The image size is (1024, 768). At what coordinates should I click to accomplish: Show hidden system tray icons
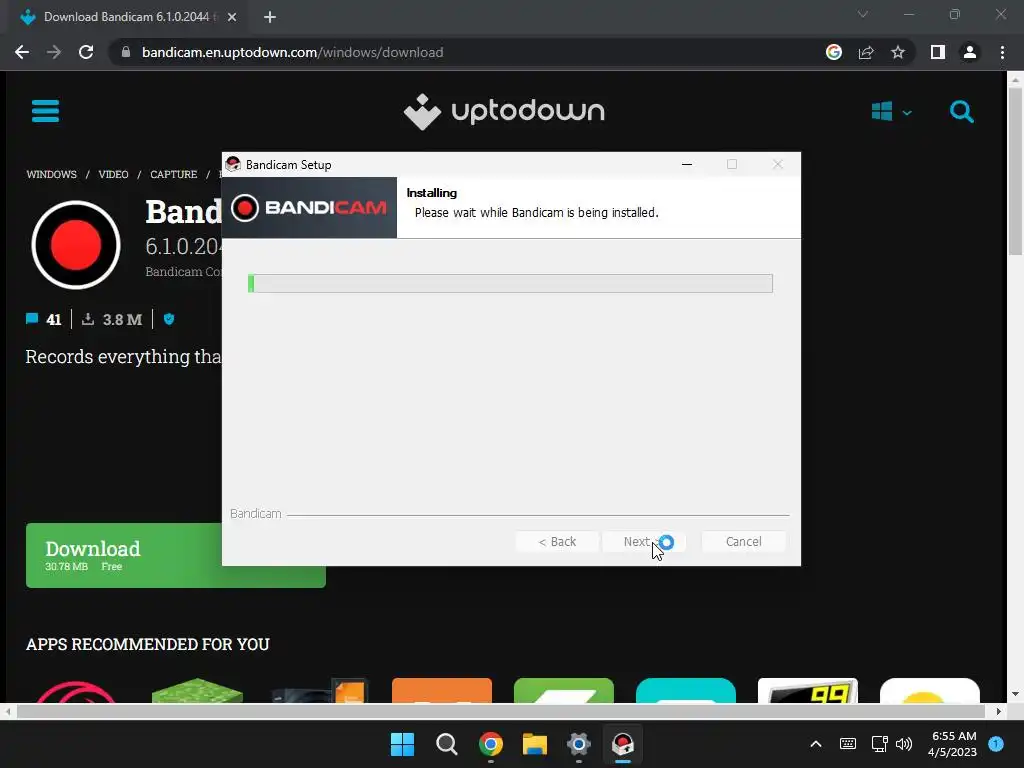pyautogui.click(x=816, y=744)
